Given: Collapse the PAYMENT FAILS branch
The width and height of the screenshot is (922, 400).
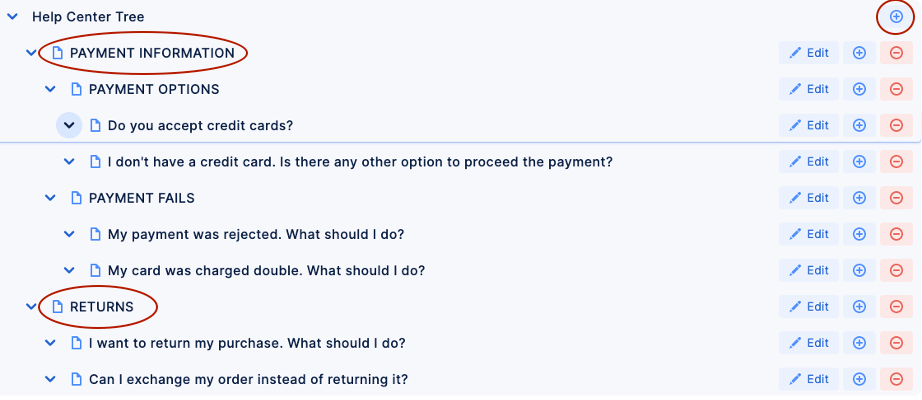Looking at the screenshot, I should coord(50,198).
